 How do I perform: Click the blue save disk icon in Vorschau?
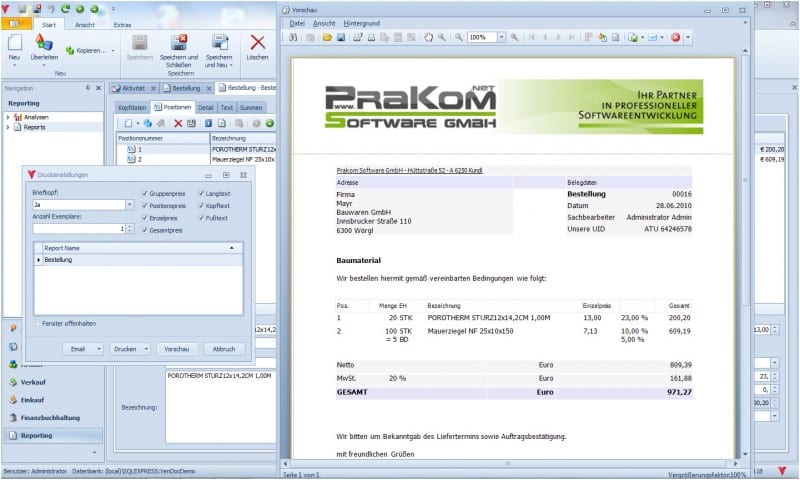pyautogui.click(x=341, y=37)
